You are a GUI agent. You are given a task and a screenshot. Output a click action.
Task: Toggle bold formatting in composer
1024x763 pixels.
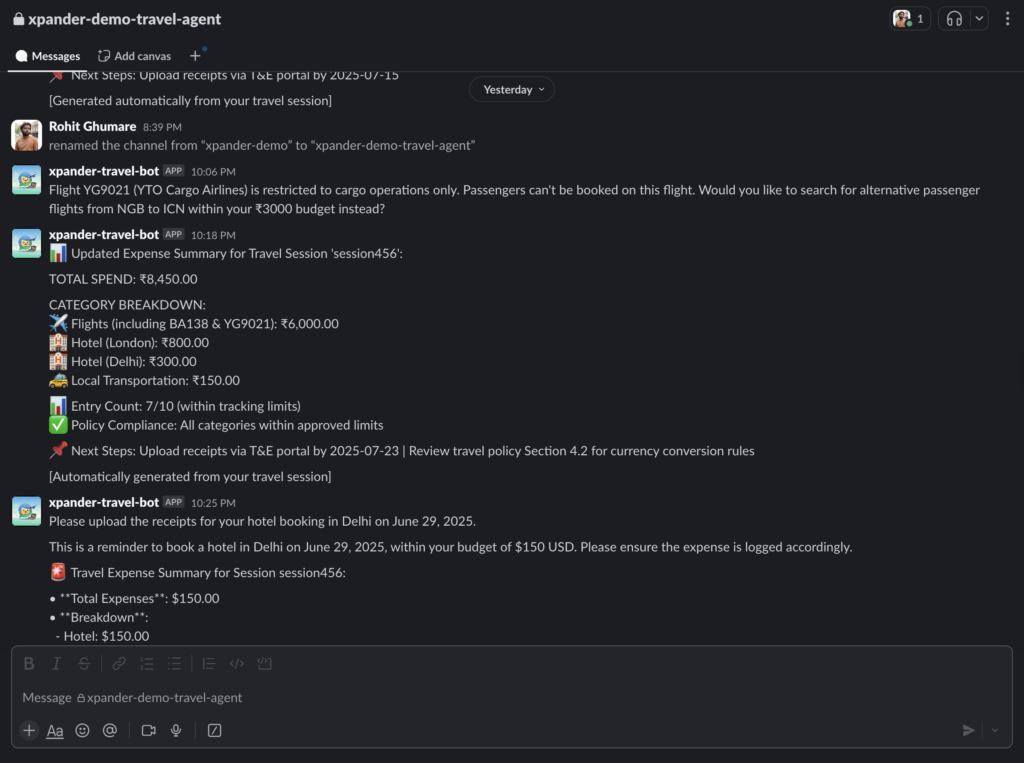tap(29, 664)
